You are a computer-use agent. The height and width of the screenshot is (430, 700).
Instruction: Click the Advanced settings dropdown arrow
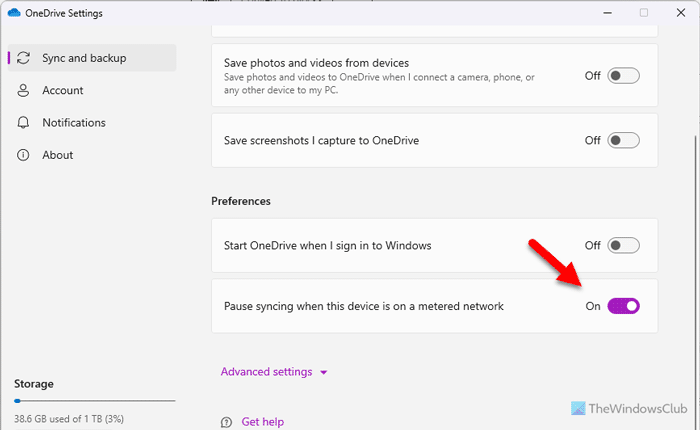pos(324,373)
